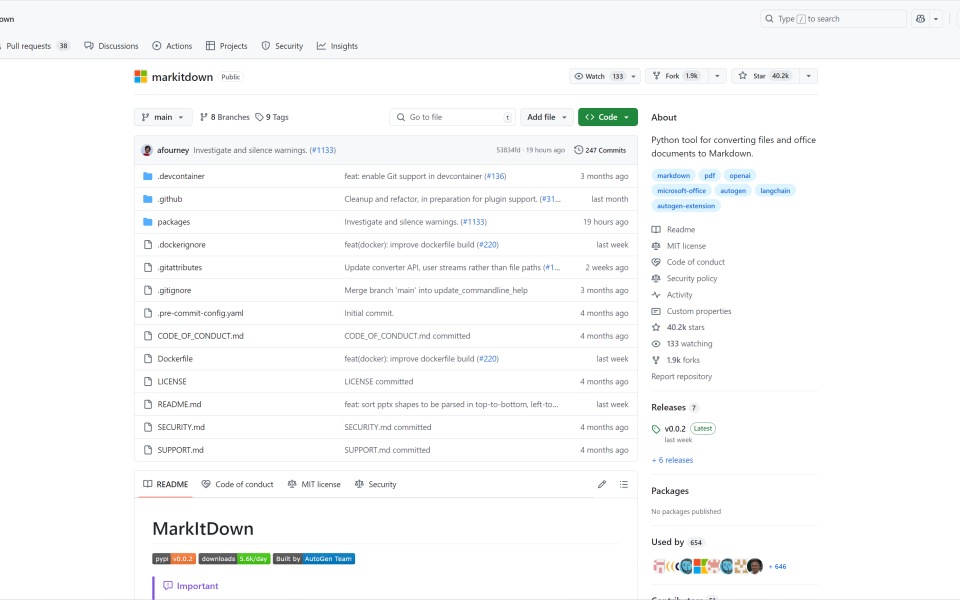Click the Go to file search field
Screen dimensions: 960x600
pos(452,117)
